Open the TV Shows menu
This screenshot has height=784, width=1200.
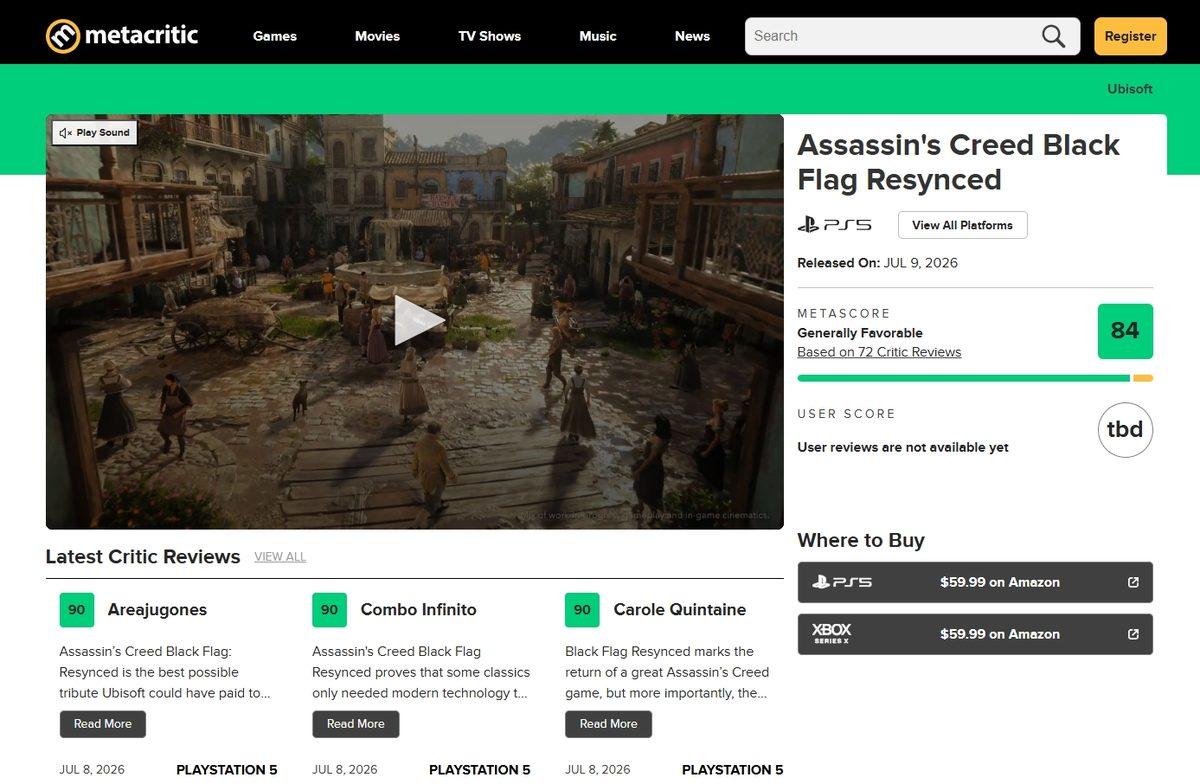tap(490, 36)
